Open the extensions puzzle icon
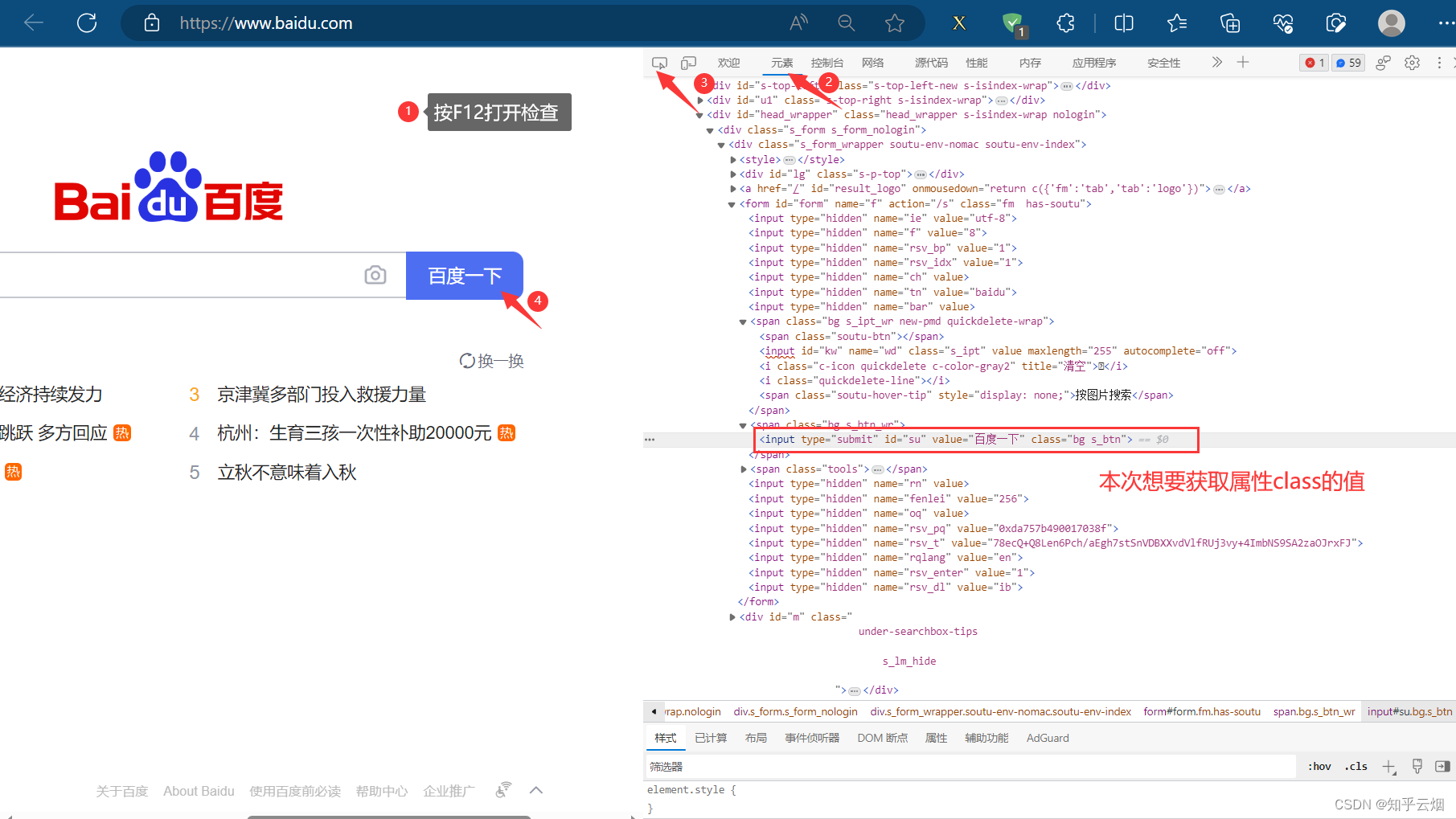Screen dimensions: 1456x819 (1066, 23)
